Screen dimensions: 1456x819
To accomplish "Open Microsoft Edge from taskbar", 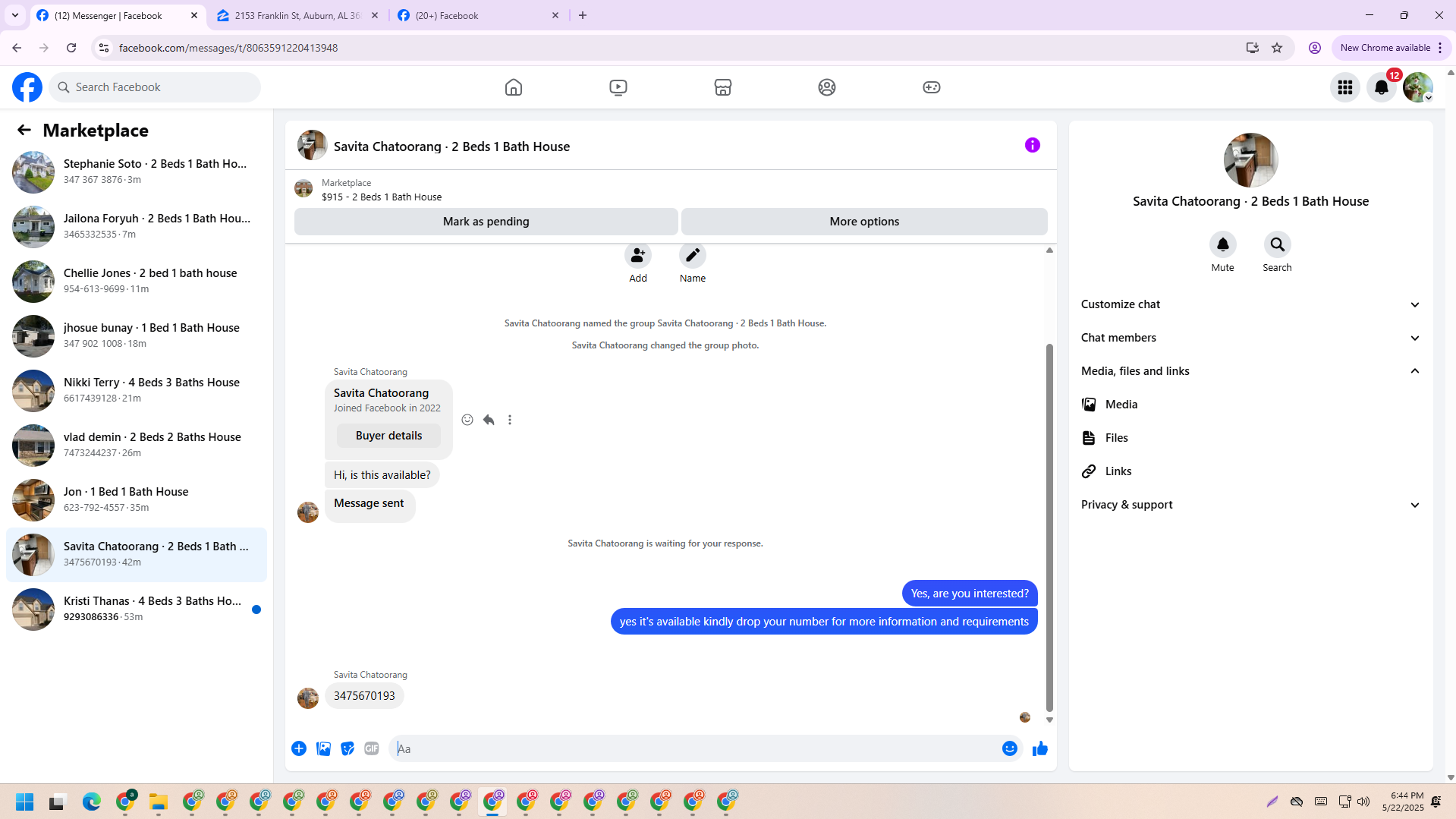I will click(91, 802).
